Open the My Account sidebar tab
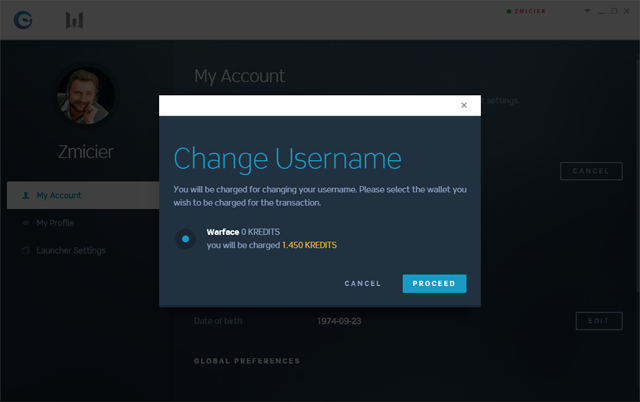 58,196
